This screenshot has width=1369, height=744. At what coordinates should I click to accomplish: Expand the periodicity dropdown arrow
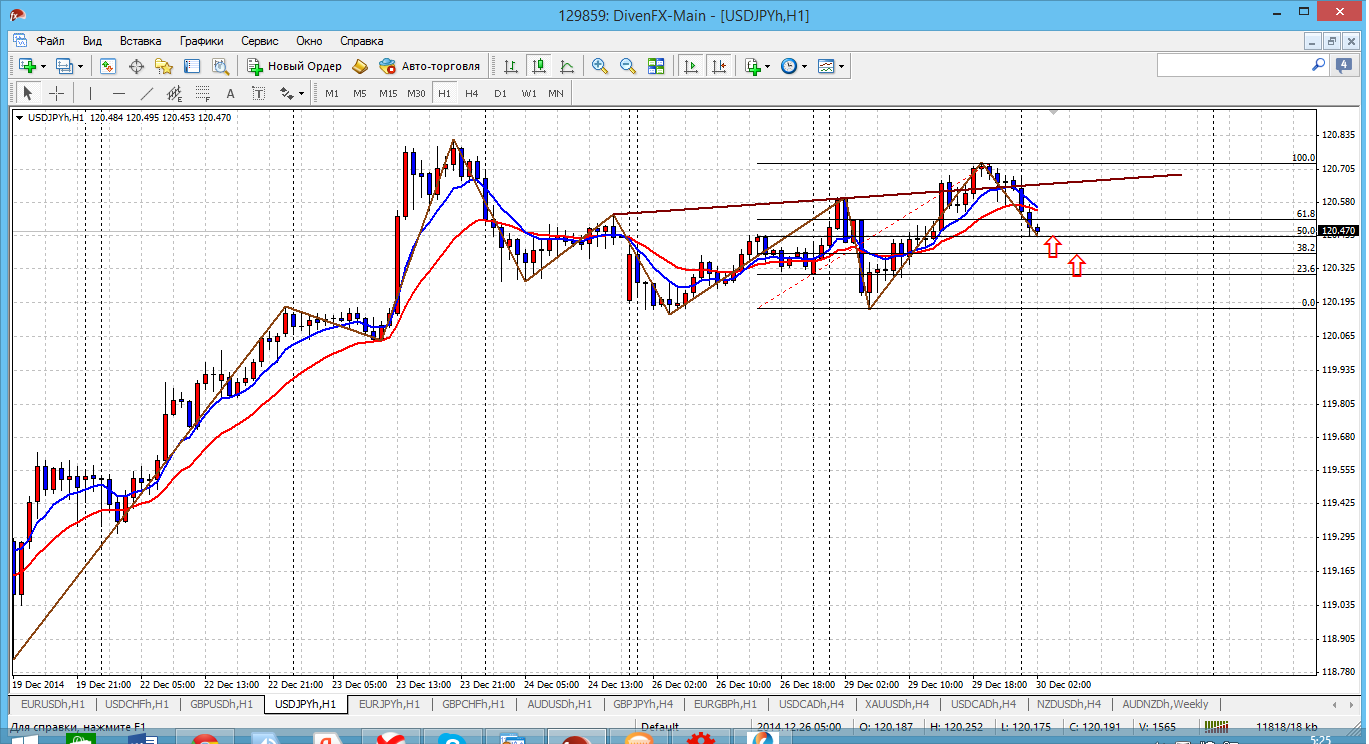804,67
